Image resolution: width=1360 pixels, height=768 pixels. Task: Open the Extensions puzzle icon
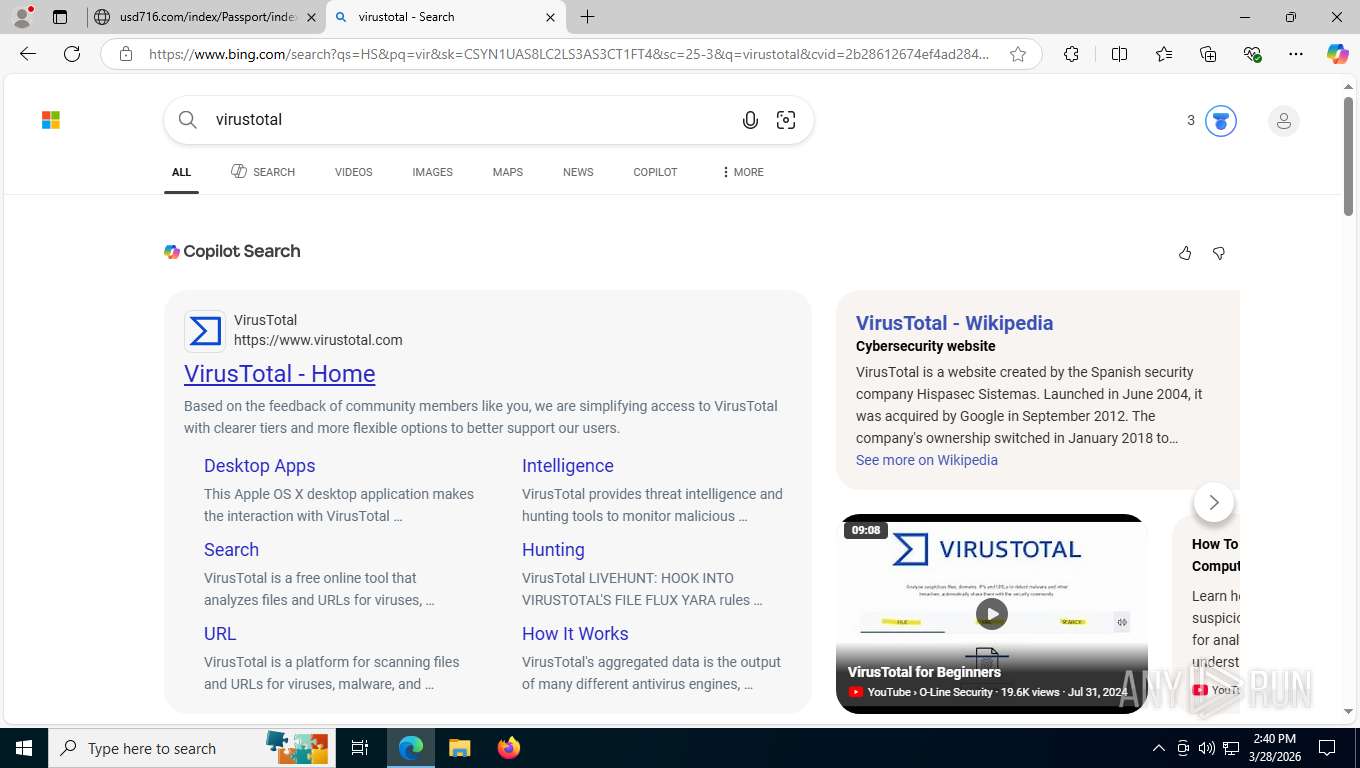click(x=1071, y=54)
